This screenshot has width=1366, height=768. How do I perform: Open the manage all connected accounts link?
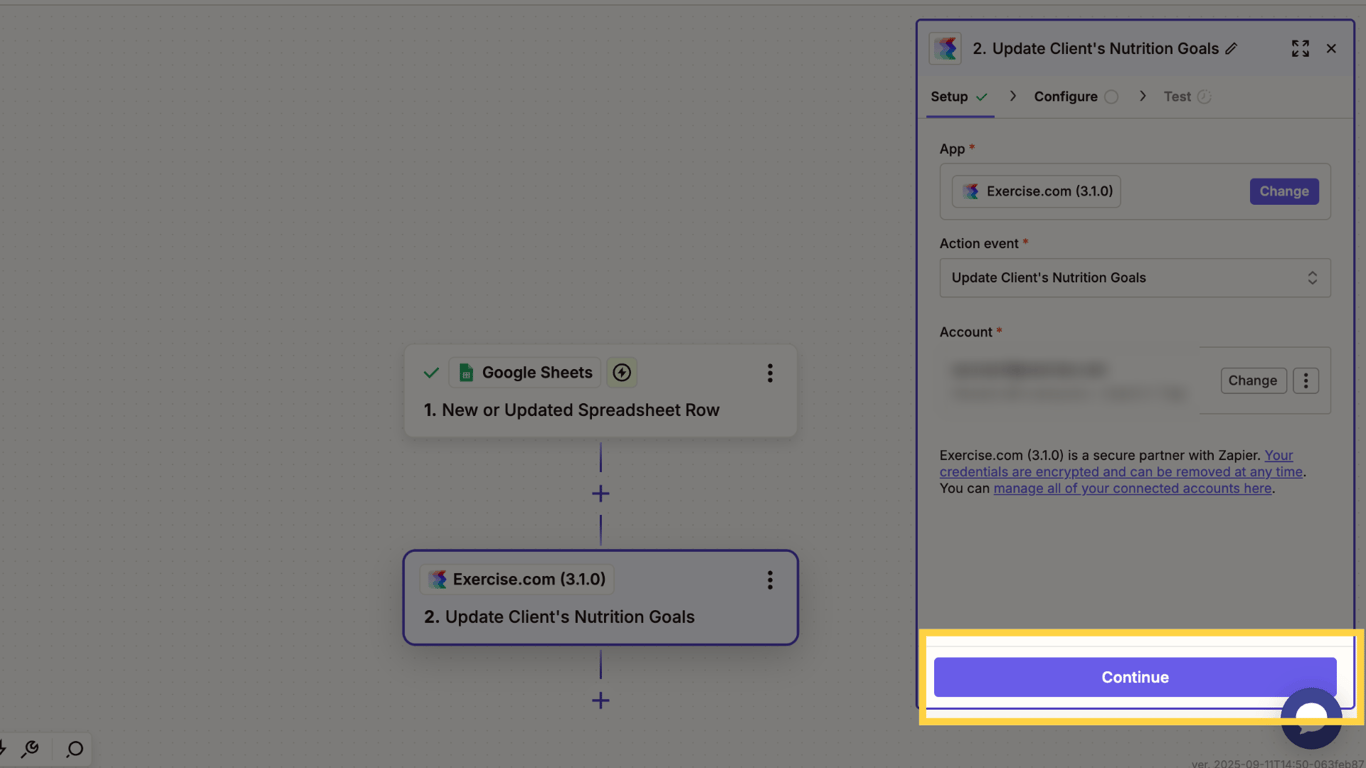pos(1132,488)
